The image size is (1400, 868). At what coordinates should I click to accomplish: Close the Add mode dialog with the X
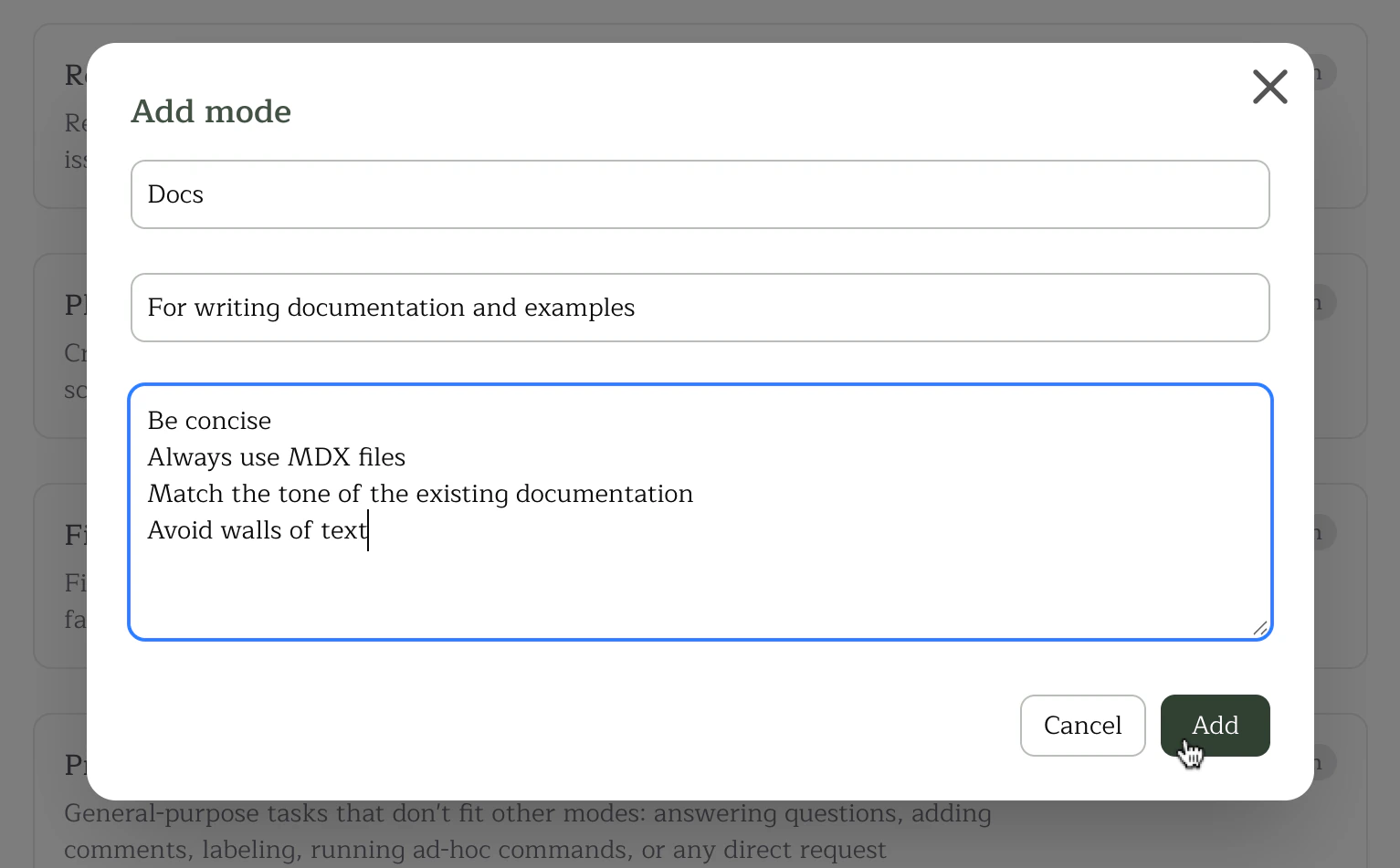[1270, 87]
